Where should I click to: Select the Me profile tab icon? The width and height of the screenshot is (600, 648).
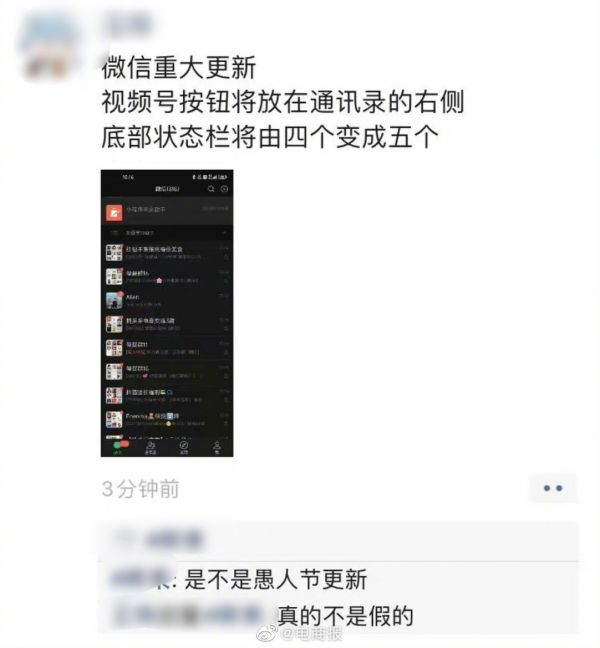217,447
